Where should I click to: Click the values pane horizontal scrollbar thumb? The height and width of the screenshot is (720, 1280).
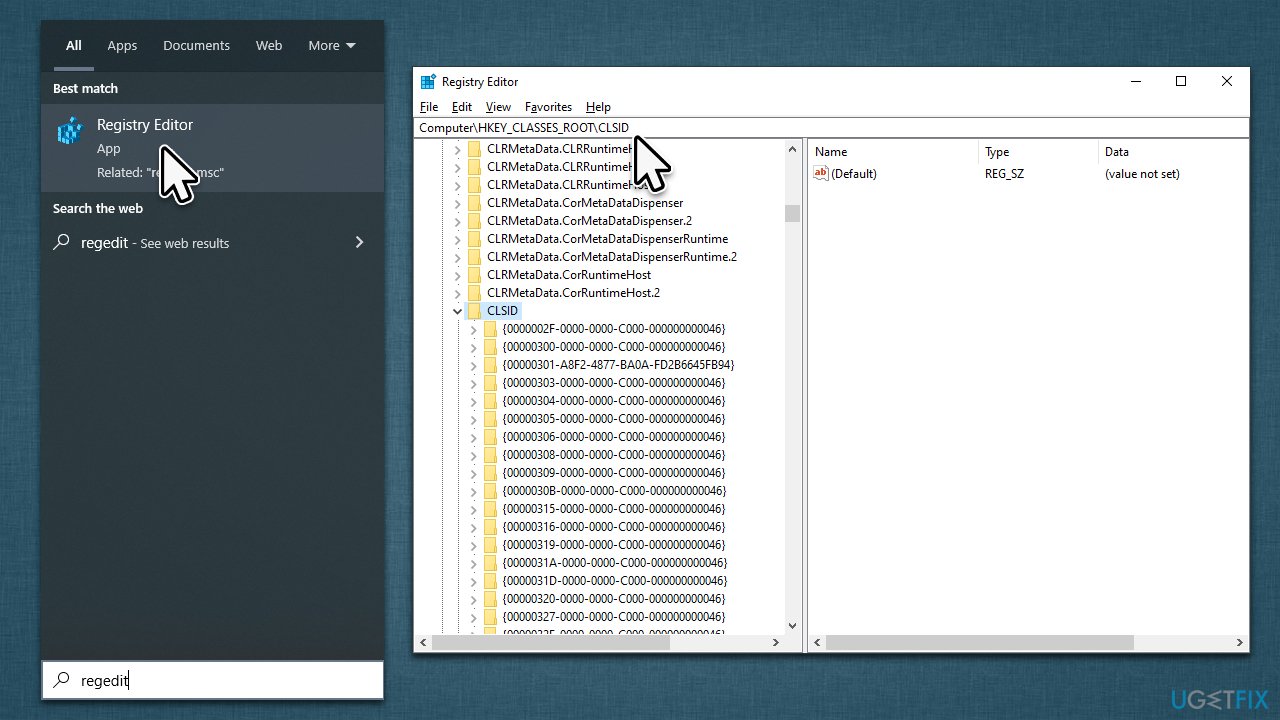(x=981, y=643)
